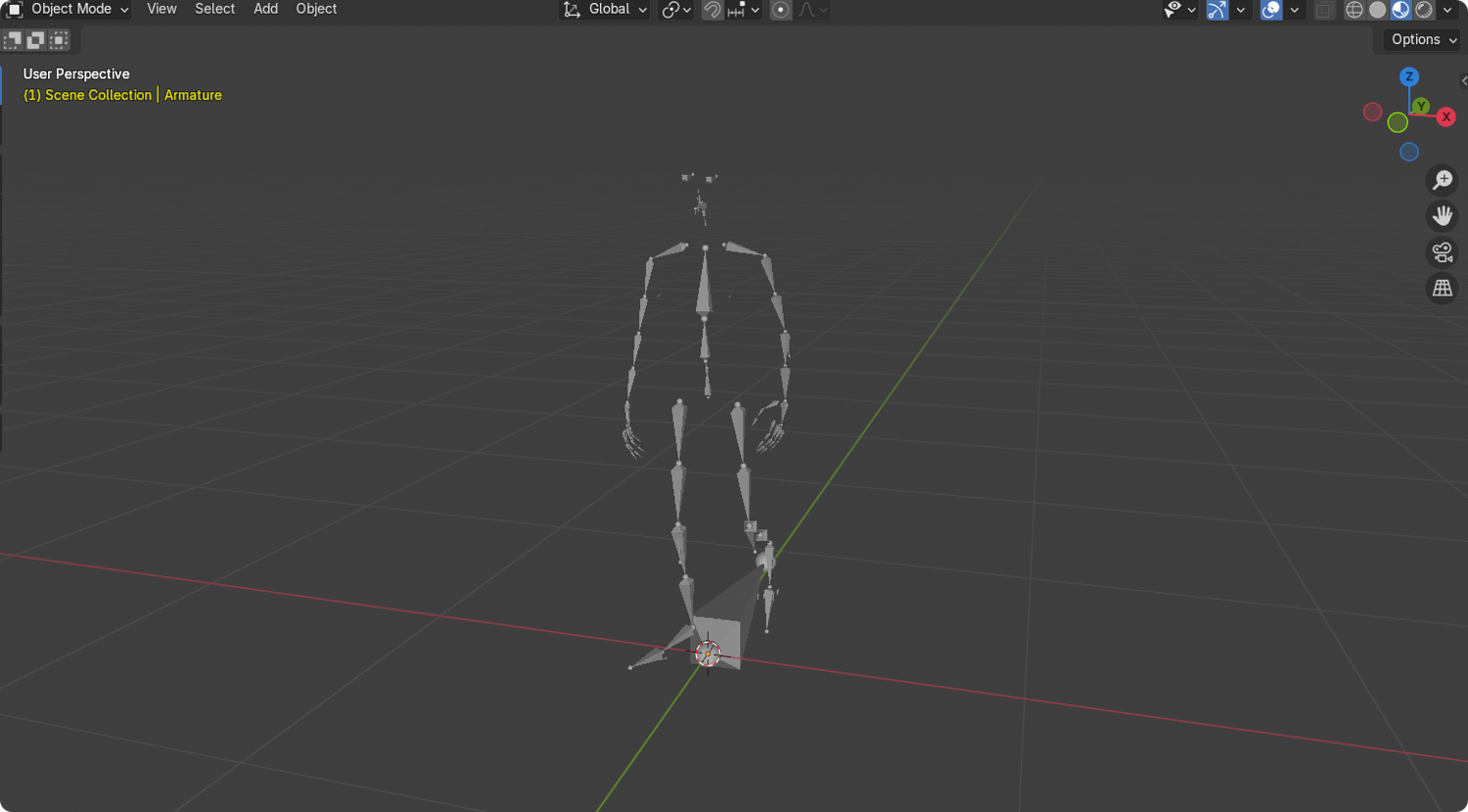This screenshot has height=812, width=1468.
Task: Toggle snapping magnet icon
Action: (712, 10)
